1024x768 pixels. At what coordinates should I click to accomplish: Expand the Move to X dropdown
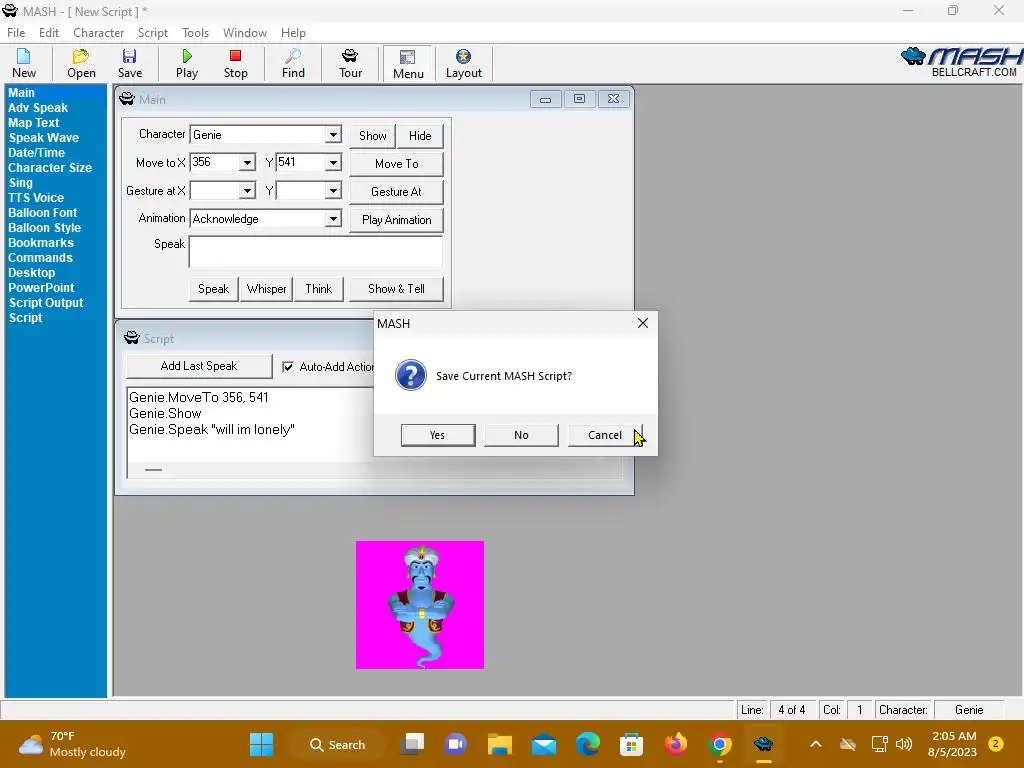pos(247,163)
